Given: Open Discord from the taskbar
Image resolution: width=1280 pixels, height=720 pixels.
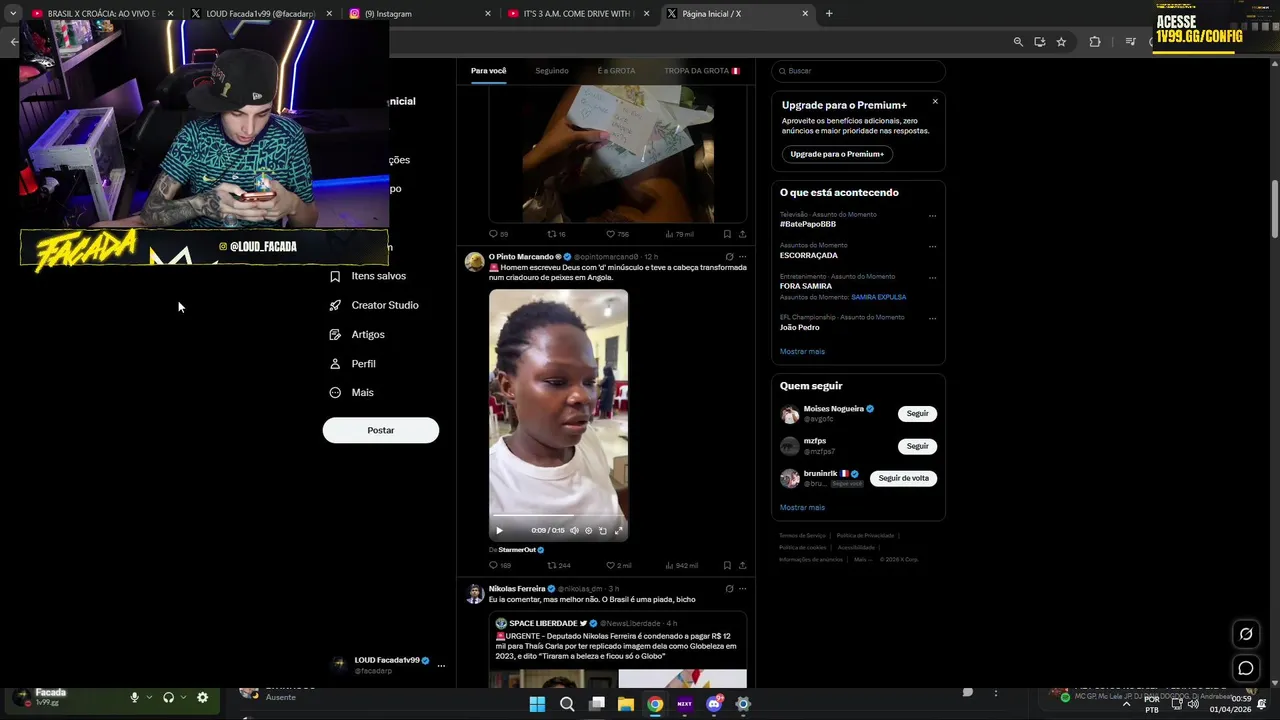Looking at the screenshot, I should pyautogui.click(x=714, y=704).
